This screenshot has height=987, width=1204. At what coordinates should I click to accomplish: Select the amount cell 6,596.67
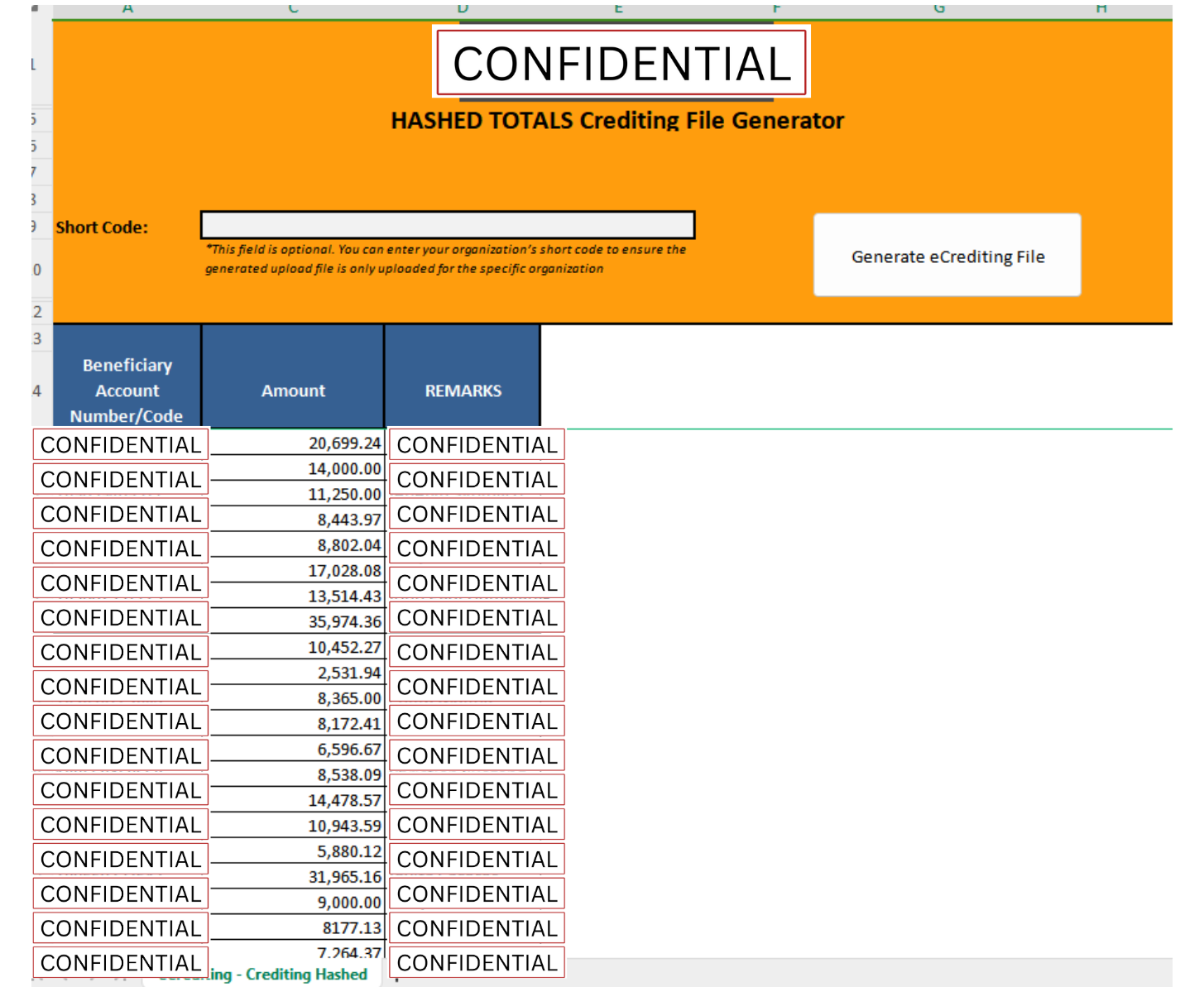(x=298, y=750)
